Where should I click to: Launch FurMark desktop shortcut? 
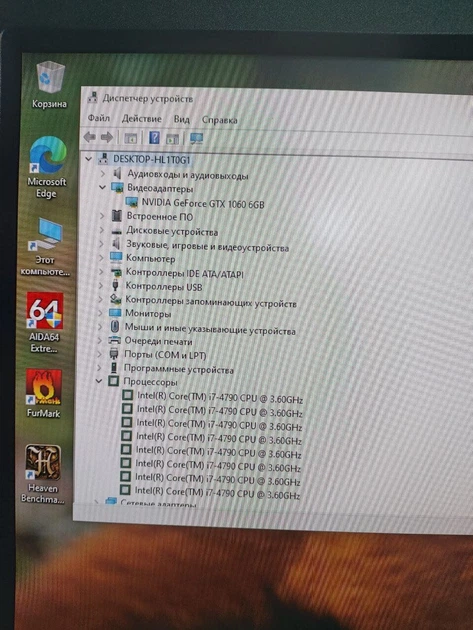(43, 394)
